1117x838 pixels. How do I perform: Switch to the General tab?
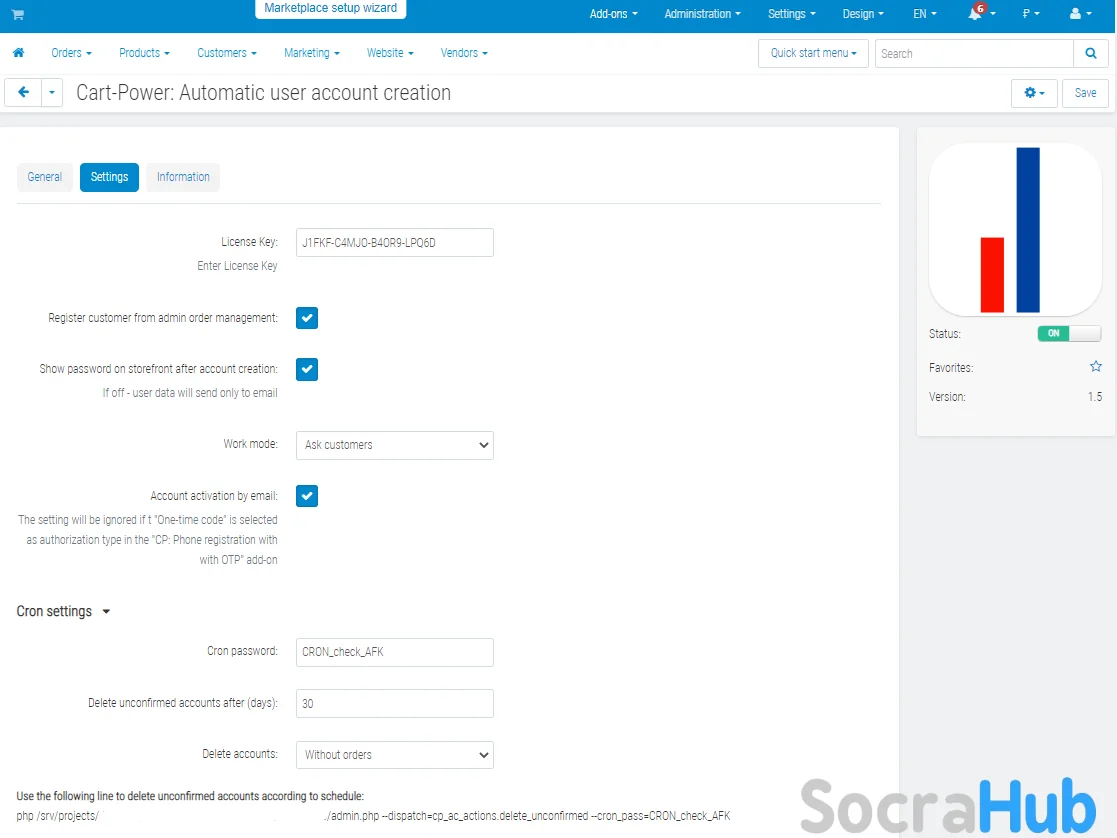pyautogui.click(x=45, y=177)
